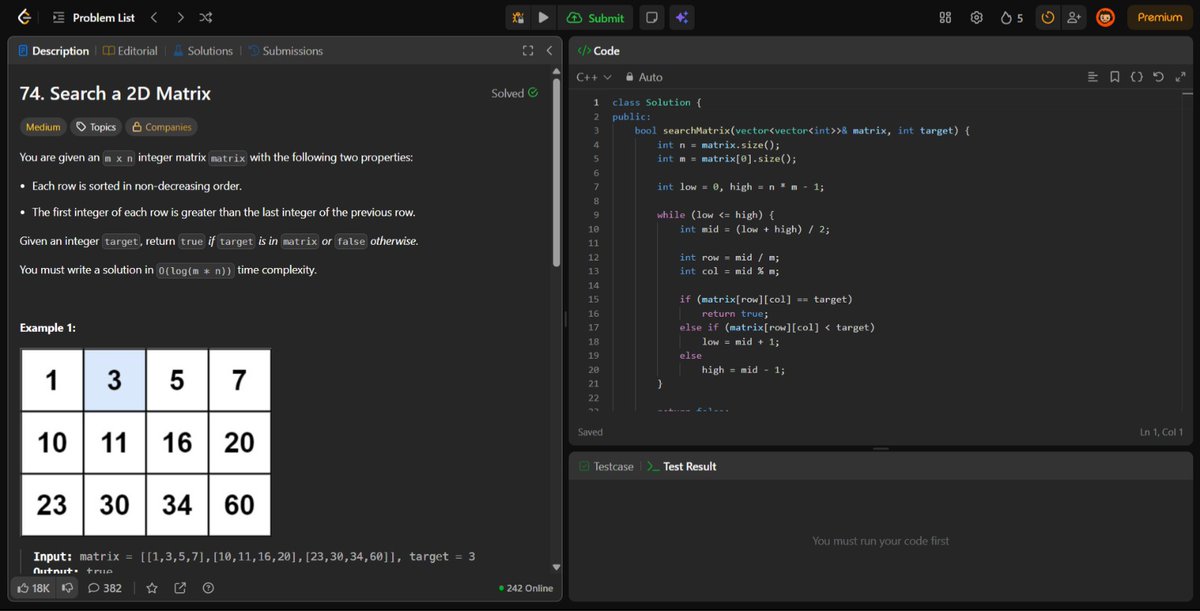Dislike the problem thumbs down
Viewport: 1200px width, 611px height.
coord(67,588)
